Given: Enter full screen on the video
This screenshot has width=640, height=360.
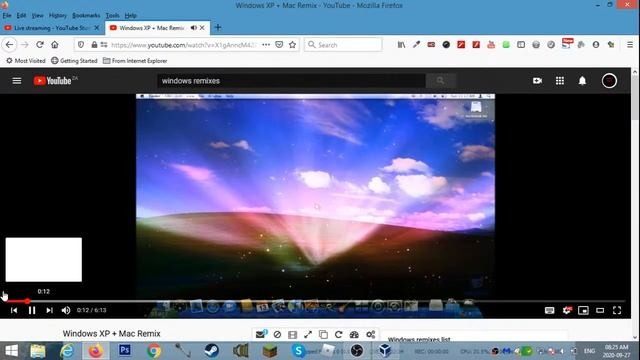Looking at the screenshot, I should 617,311.
